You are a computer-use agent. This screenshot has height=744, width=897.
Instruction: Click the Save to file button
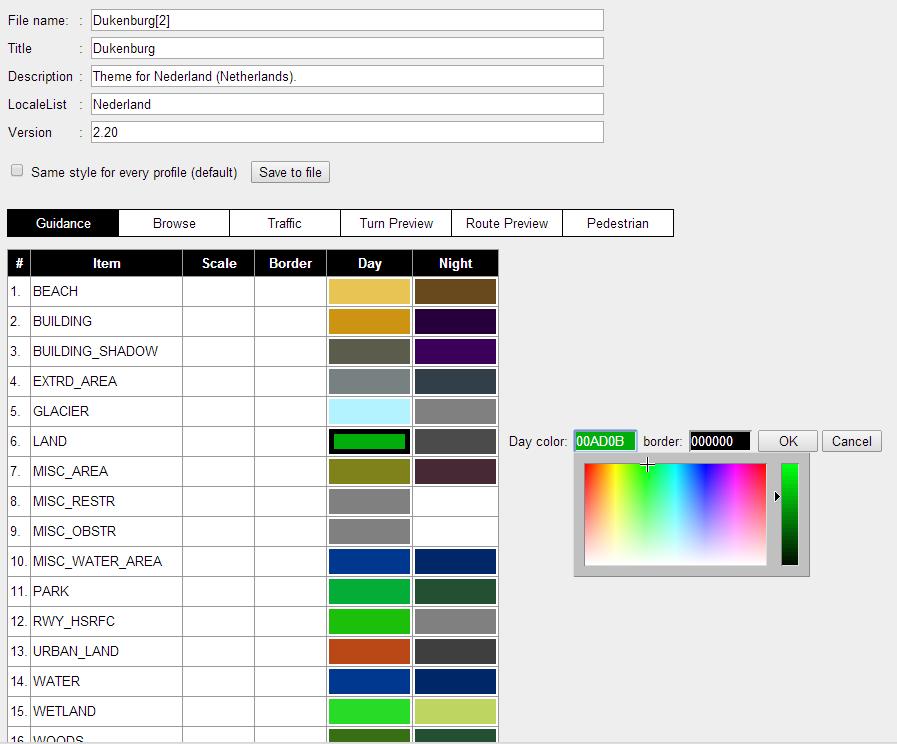(x=290, y=172)
